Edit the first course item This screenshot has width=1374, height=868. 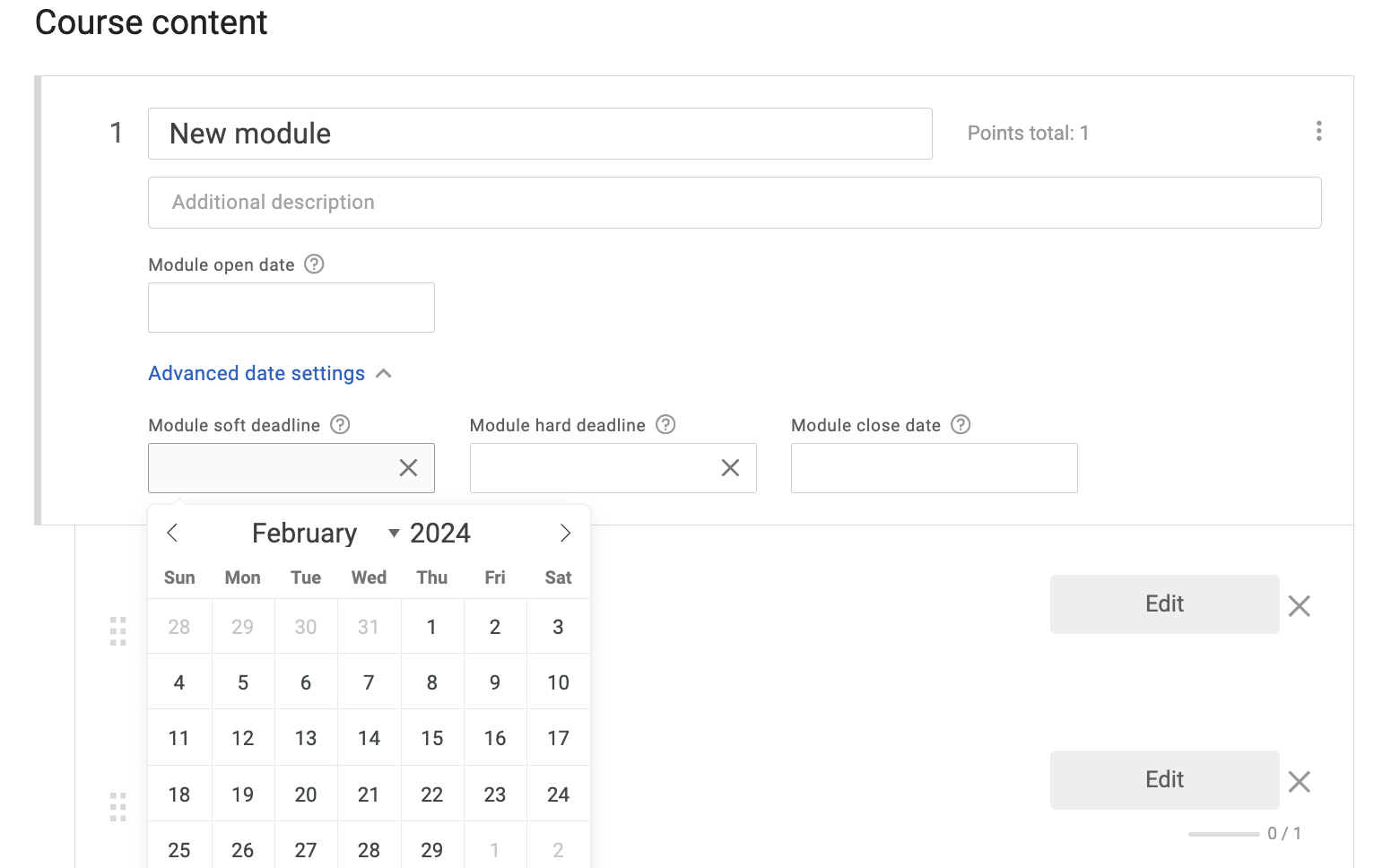[1163, 603]
